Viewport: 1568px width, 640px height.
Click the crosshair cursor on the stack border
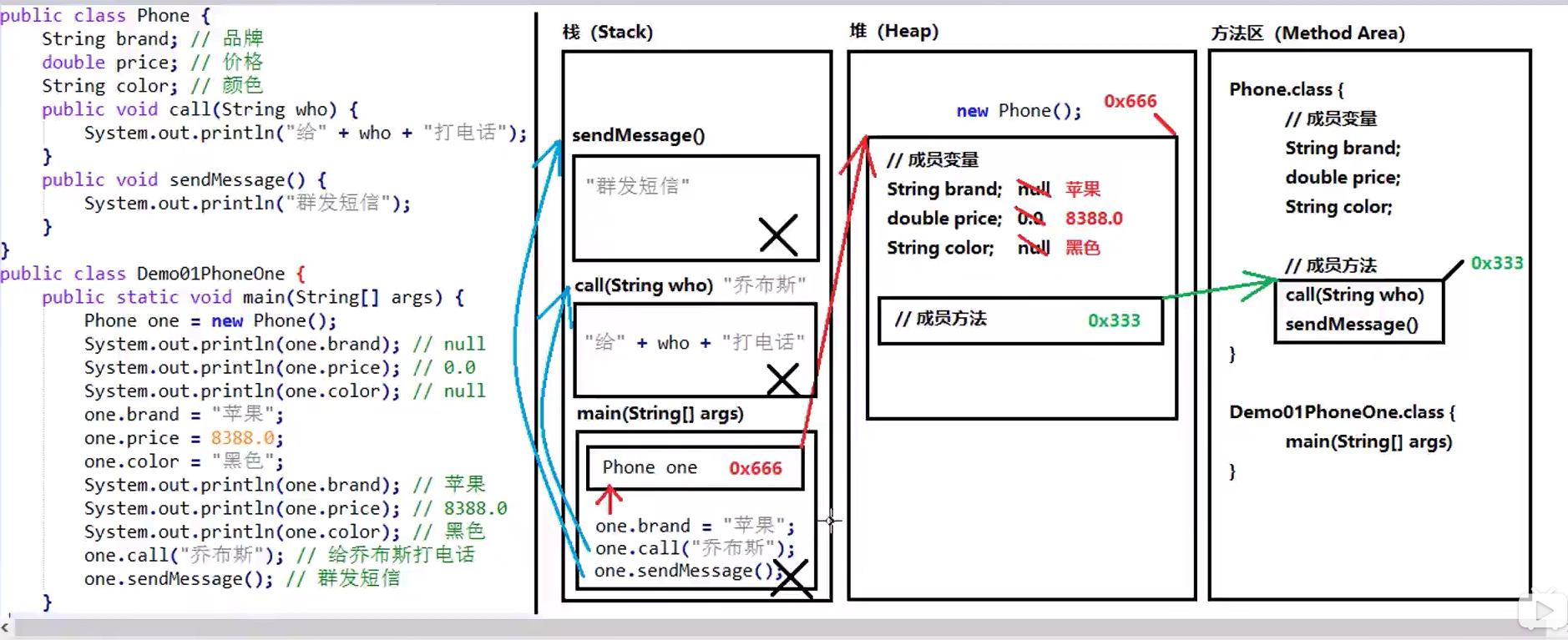[830, 521]
